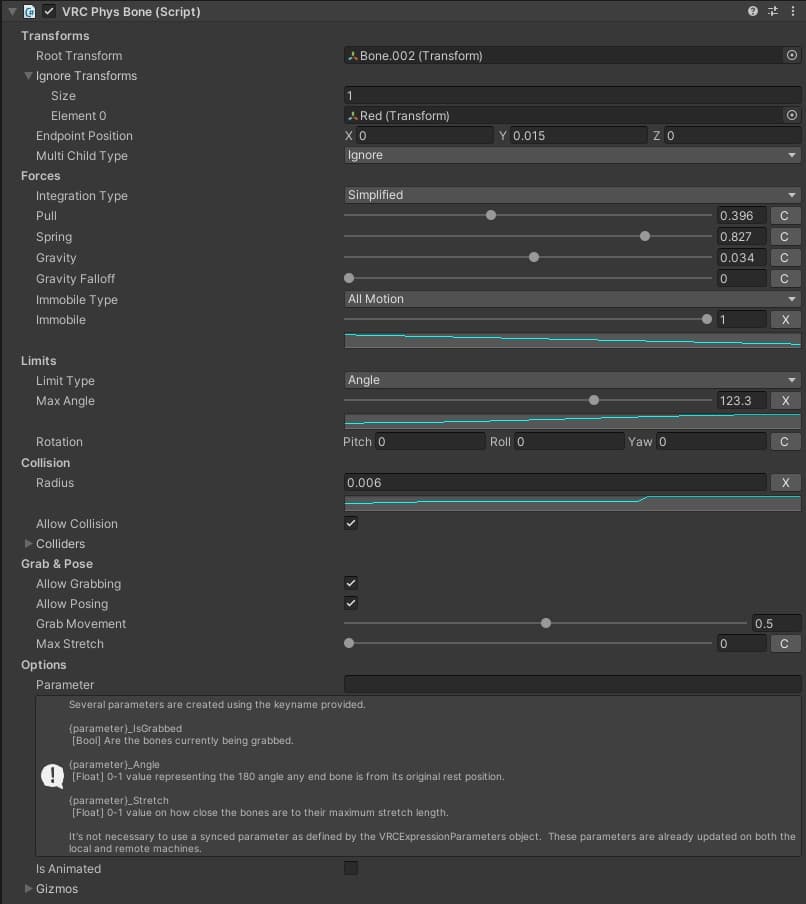This screenshot has height=904, width=806.
Task: Click the C button next to Gravity
Action: click(x=785, y=257)
